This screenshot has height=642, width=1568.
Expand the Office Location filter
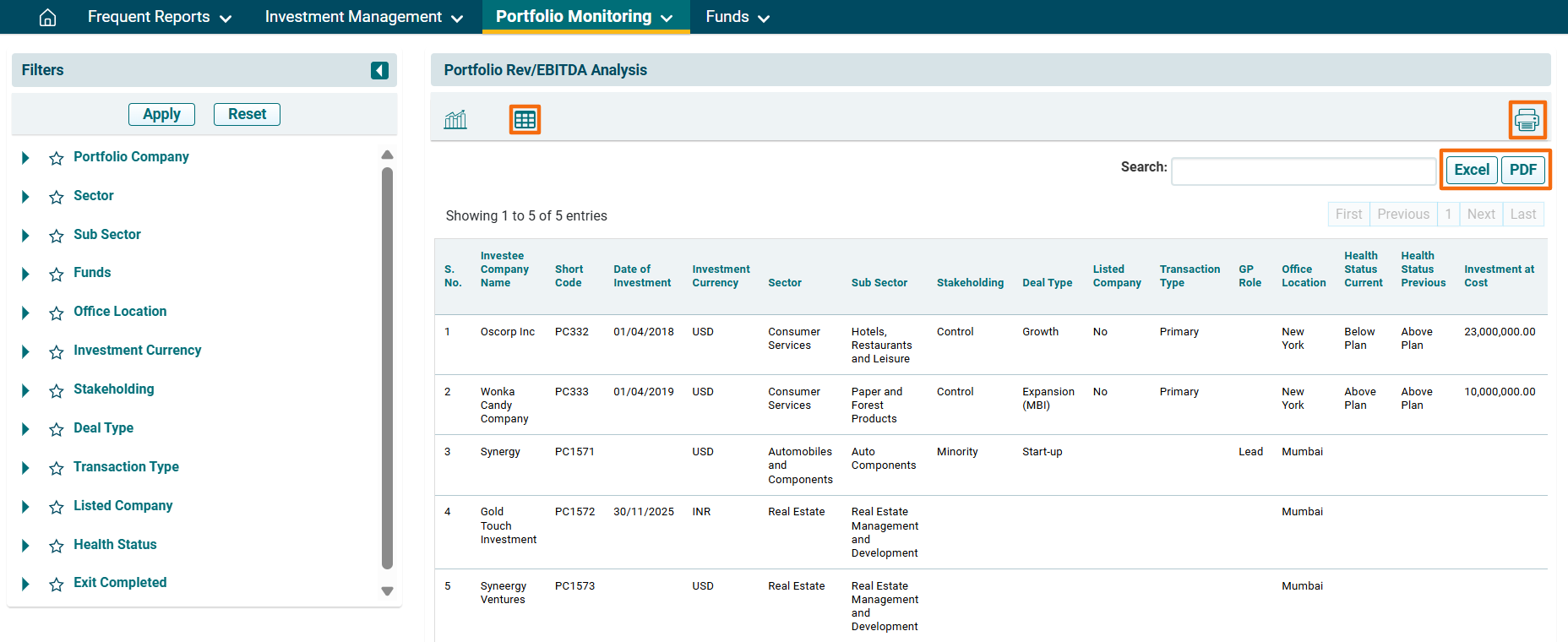click(x=25, y=313)
